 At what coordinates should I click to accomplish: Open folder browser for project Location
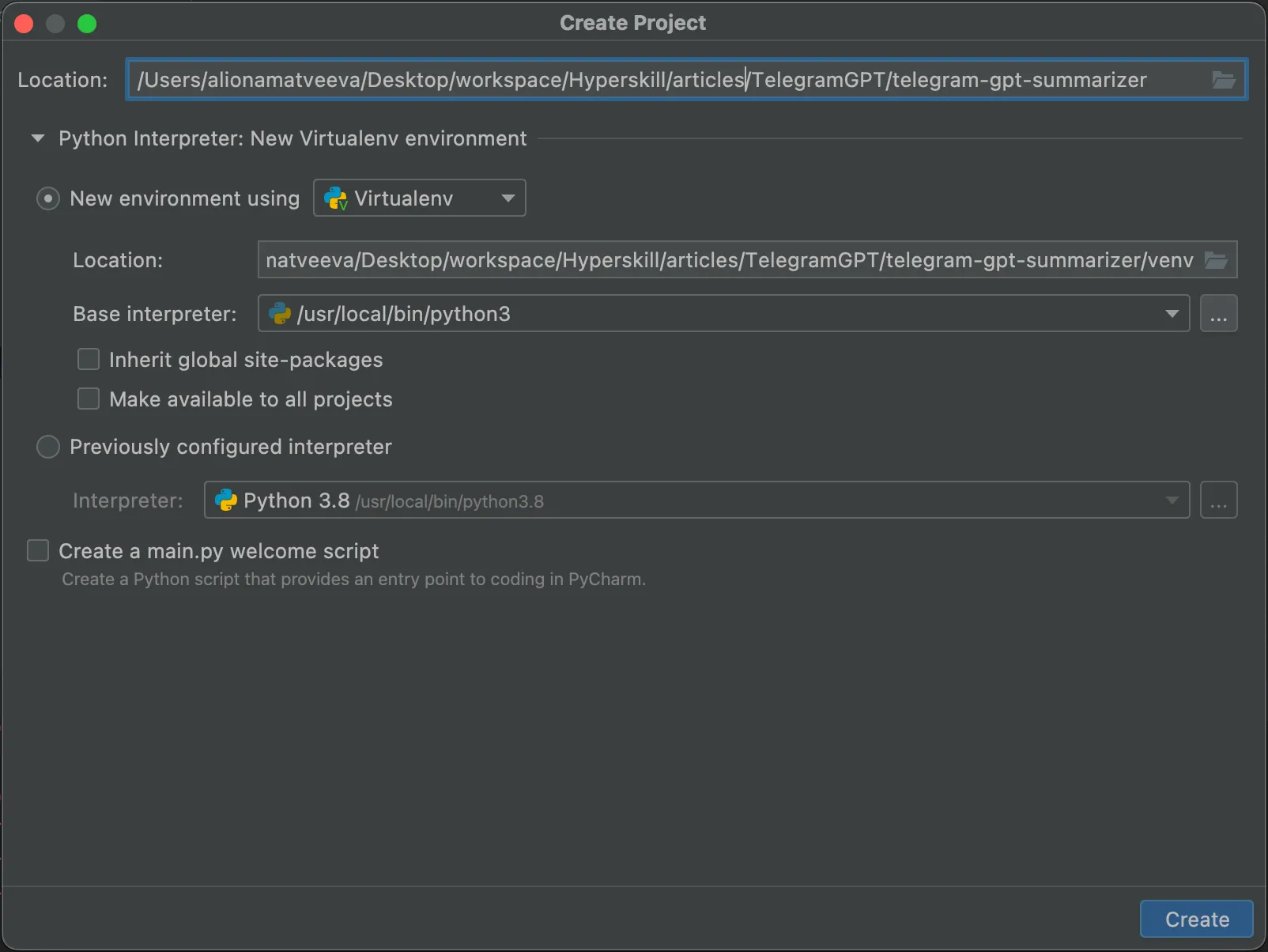[x=1224, y=79]
